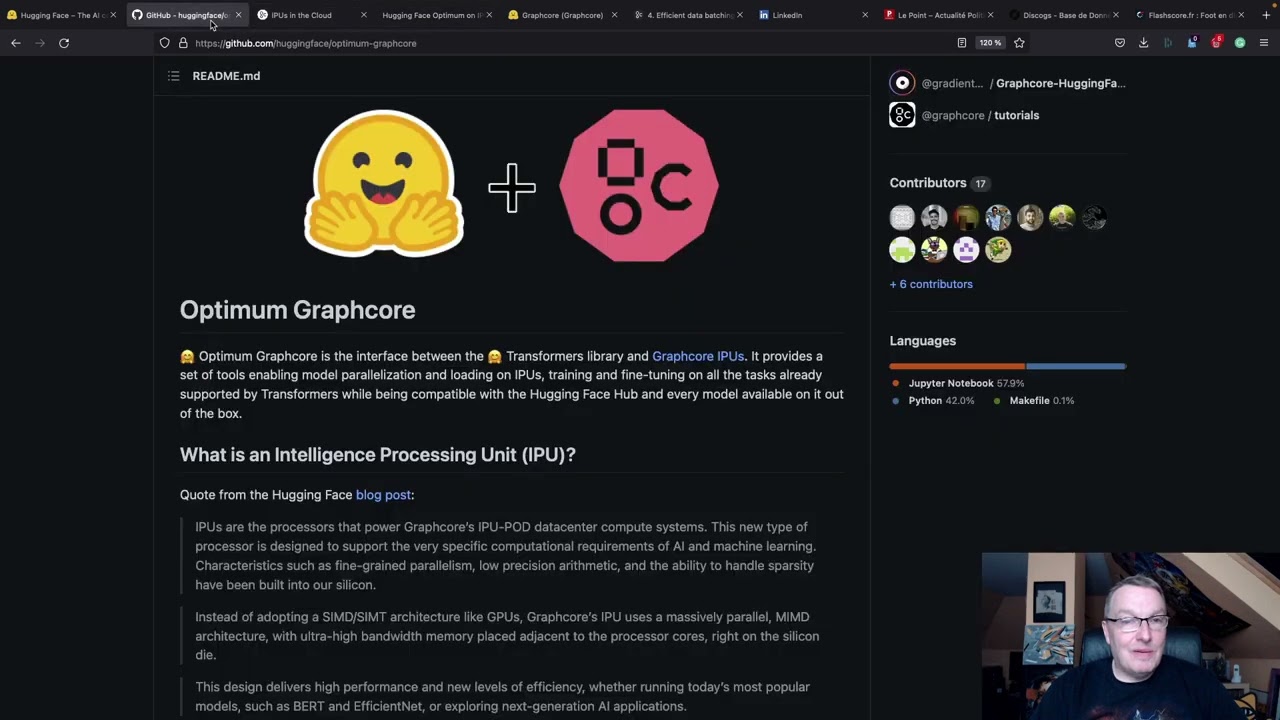Click the Languages section heading
Image resolution: width=1280 pixels, height=720 pixels.
click(x=923, y=341)
